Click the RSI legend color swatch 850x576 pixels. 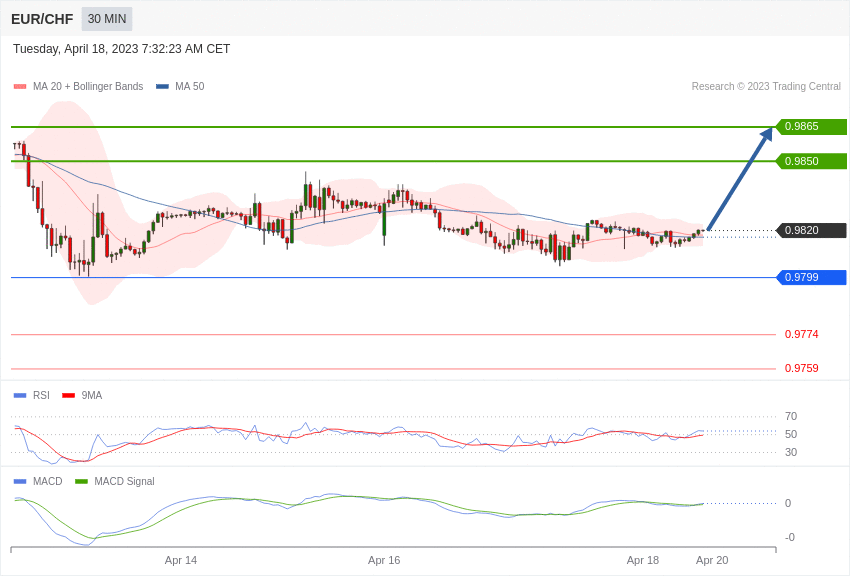point(20,396)
